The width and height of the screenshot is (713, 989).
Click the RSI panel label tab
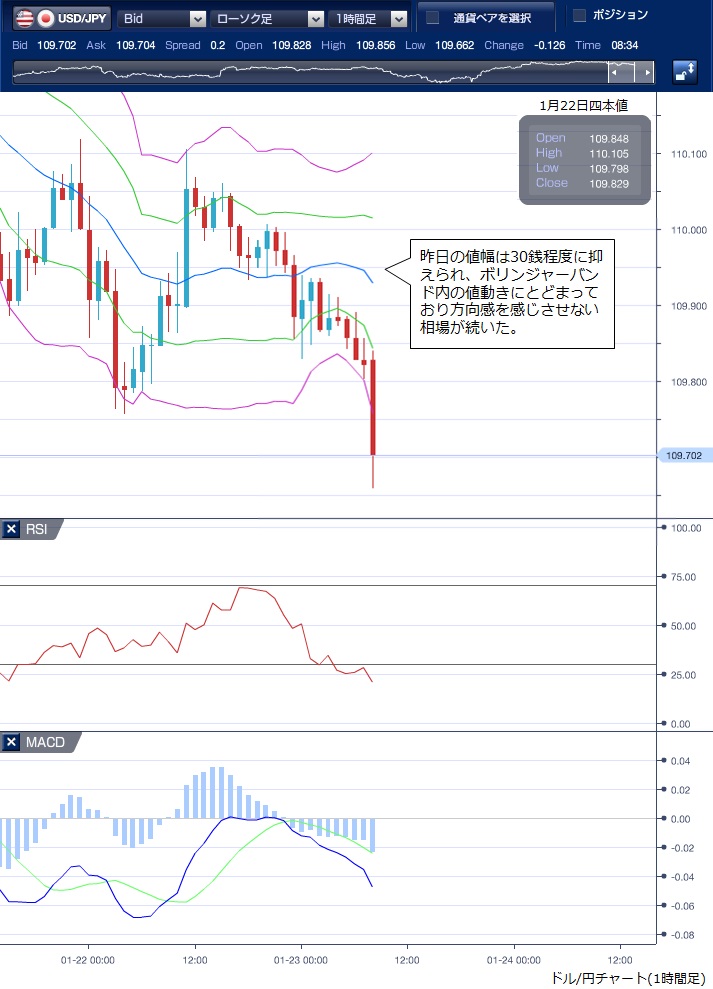point(38,530)
